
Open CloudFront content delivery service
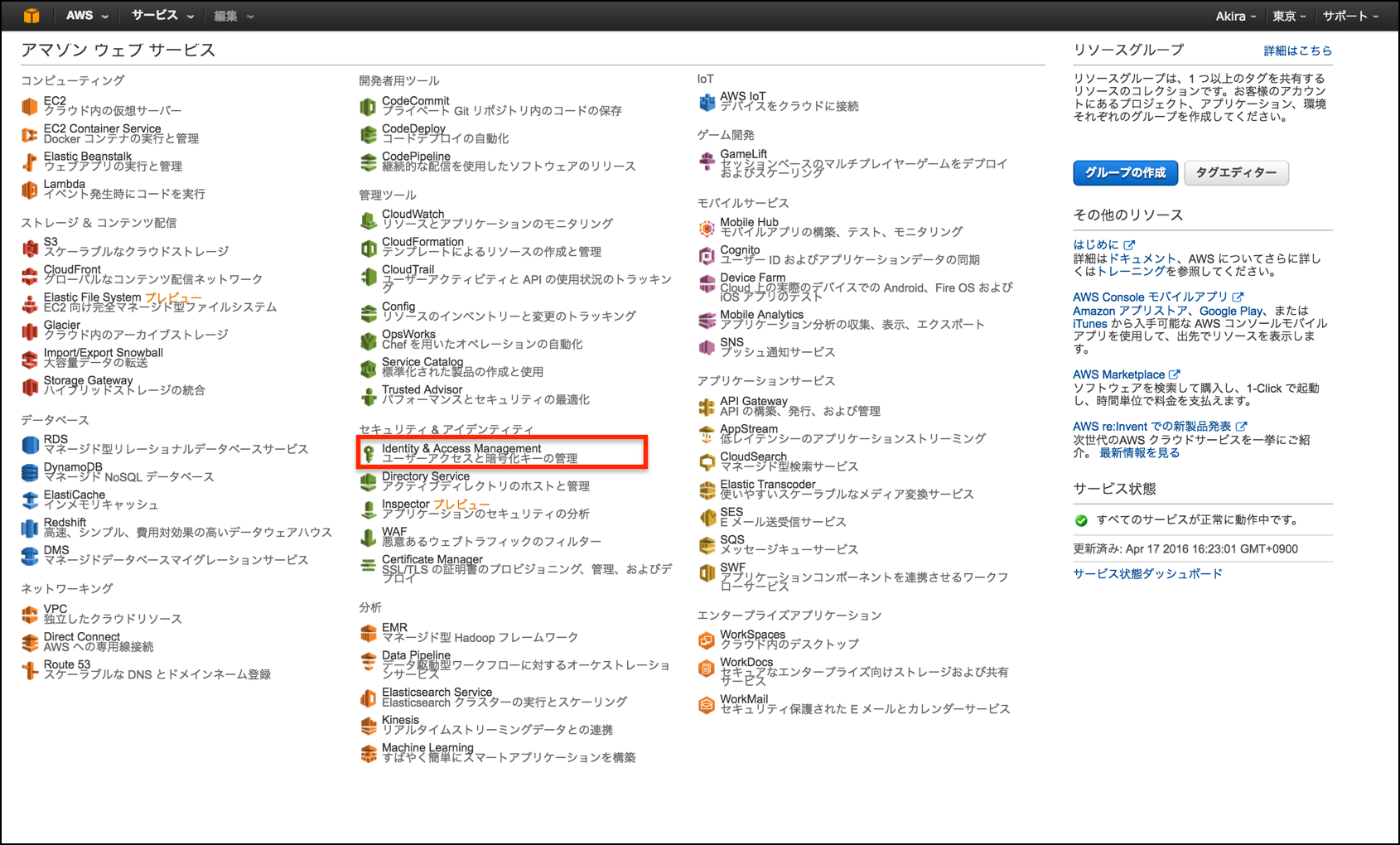pyautogui.click(x=71, y=269)
